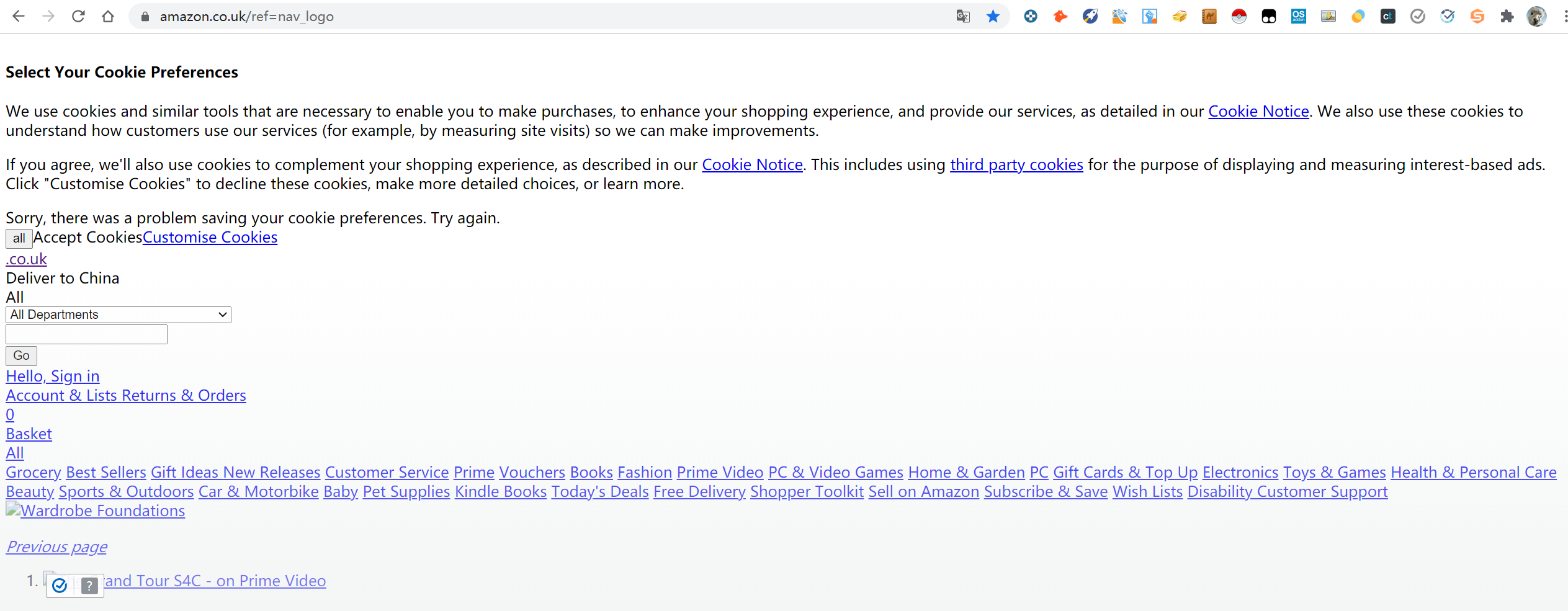The image size is (1568, 611).
Task: Click the blue bookmark star icon
Action: 993,16
